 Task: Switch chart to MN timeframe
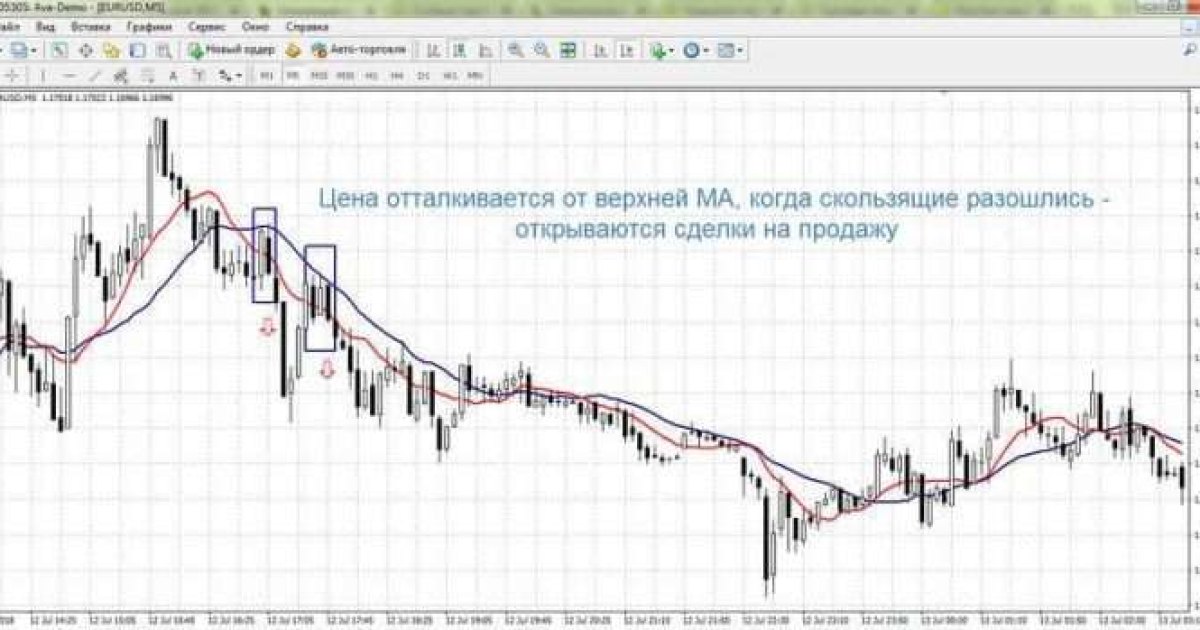coord(475,76)
